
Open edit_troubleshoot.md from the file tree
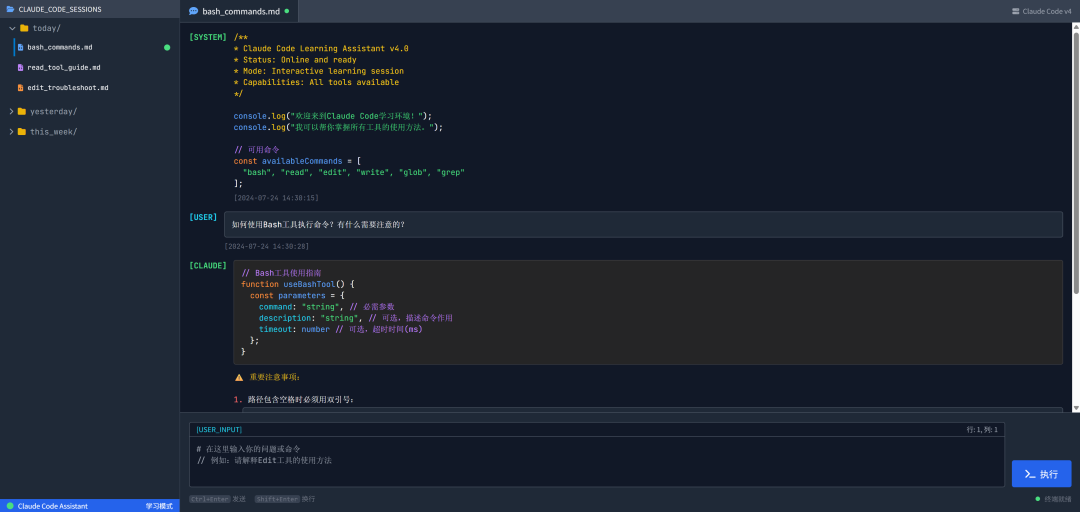pyautogui.click(x=67, y=88)
